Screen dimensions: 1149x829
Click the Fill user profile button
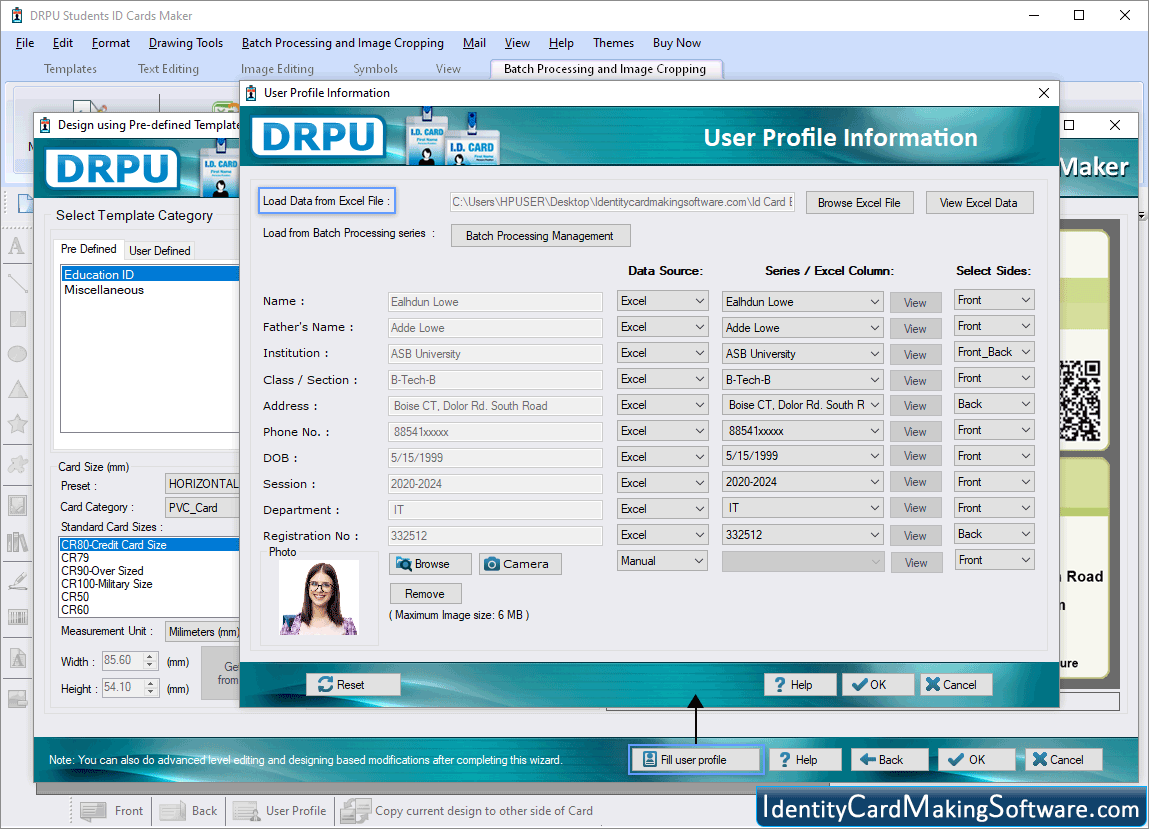point(696,759)
